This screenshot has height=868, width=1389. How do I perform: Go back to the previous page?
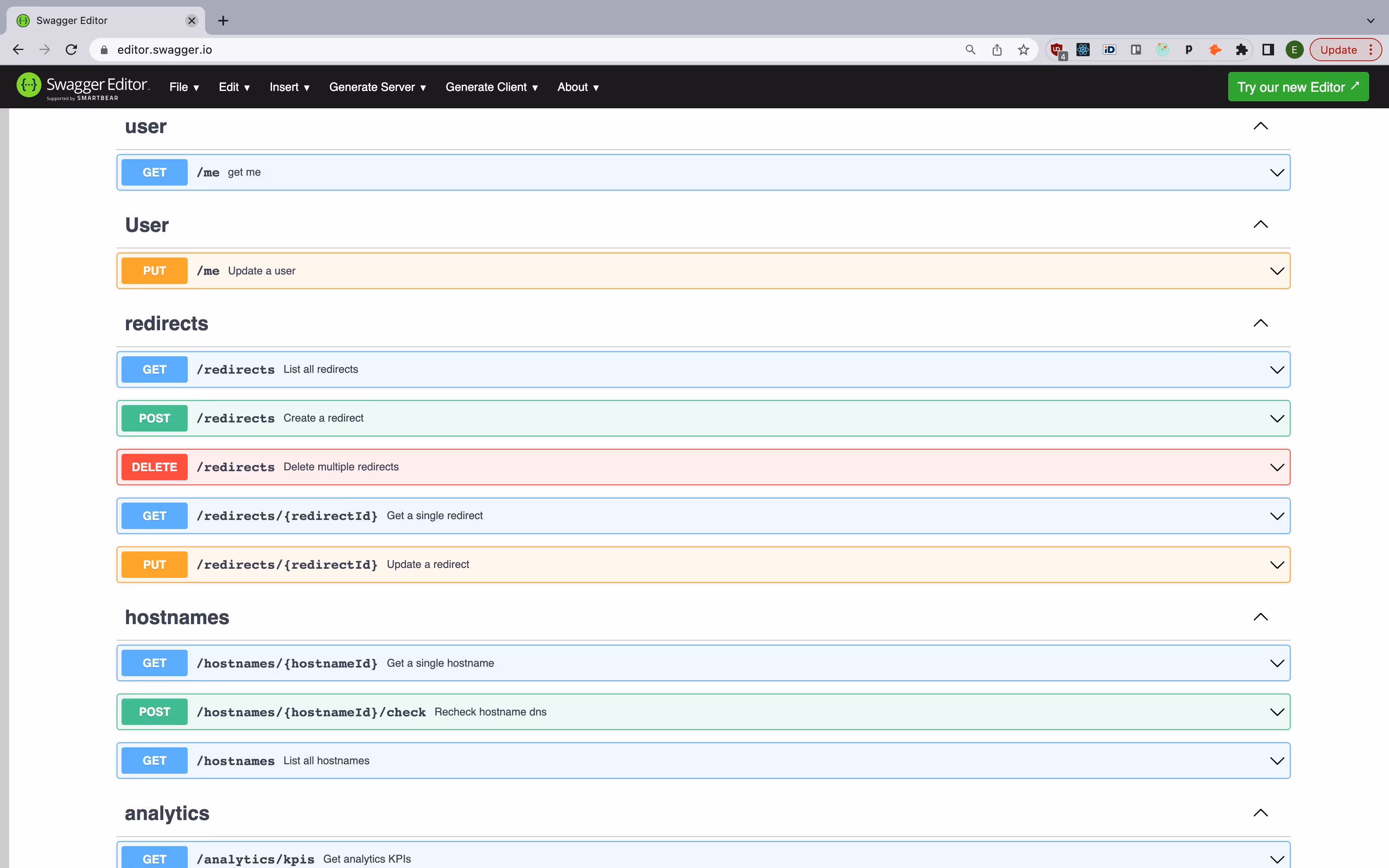[18, 50]
